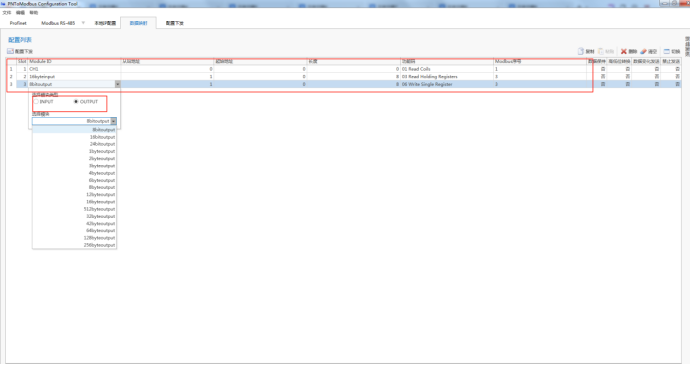This screenshot has height=365, width=691.
Task: Select the OUTPUT radio button
Action: point(76,101)
